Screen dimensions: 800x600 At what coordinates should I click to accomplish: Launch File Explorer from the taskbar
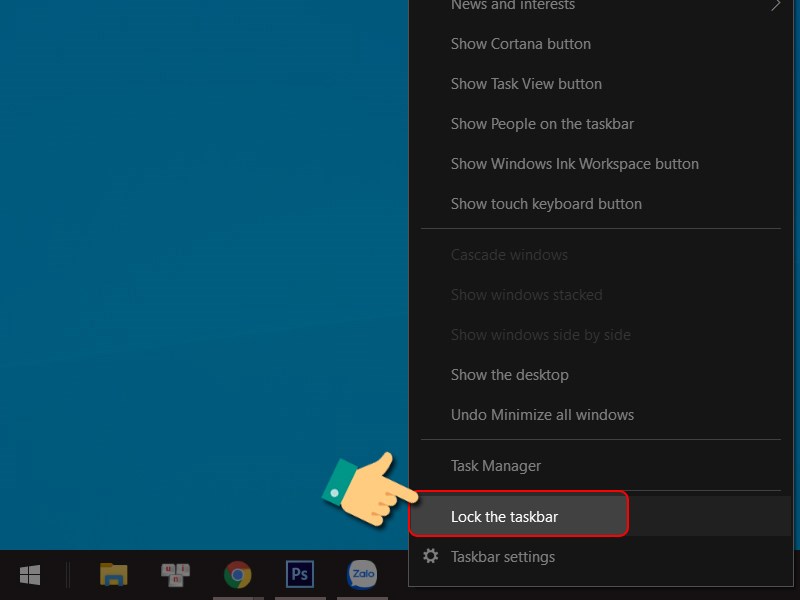tap(113, 575)
